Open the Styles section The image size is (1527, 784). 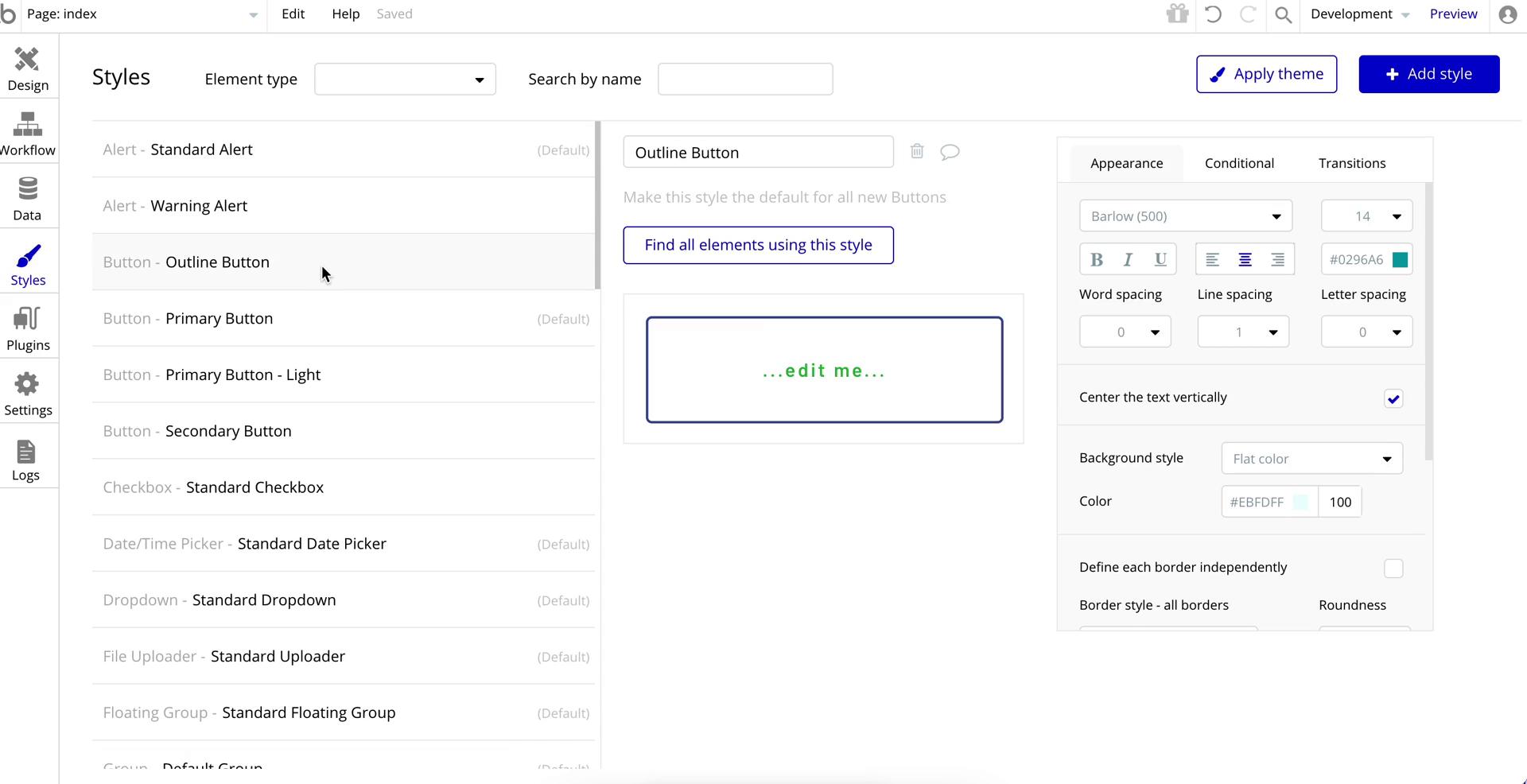[28, 265]
